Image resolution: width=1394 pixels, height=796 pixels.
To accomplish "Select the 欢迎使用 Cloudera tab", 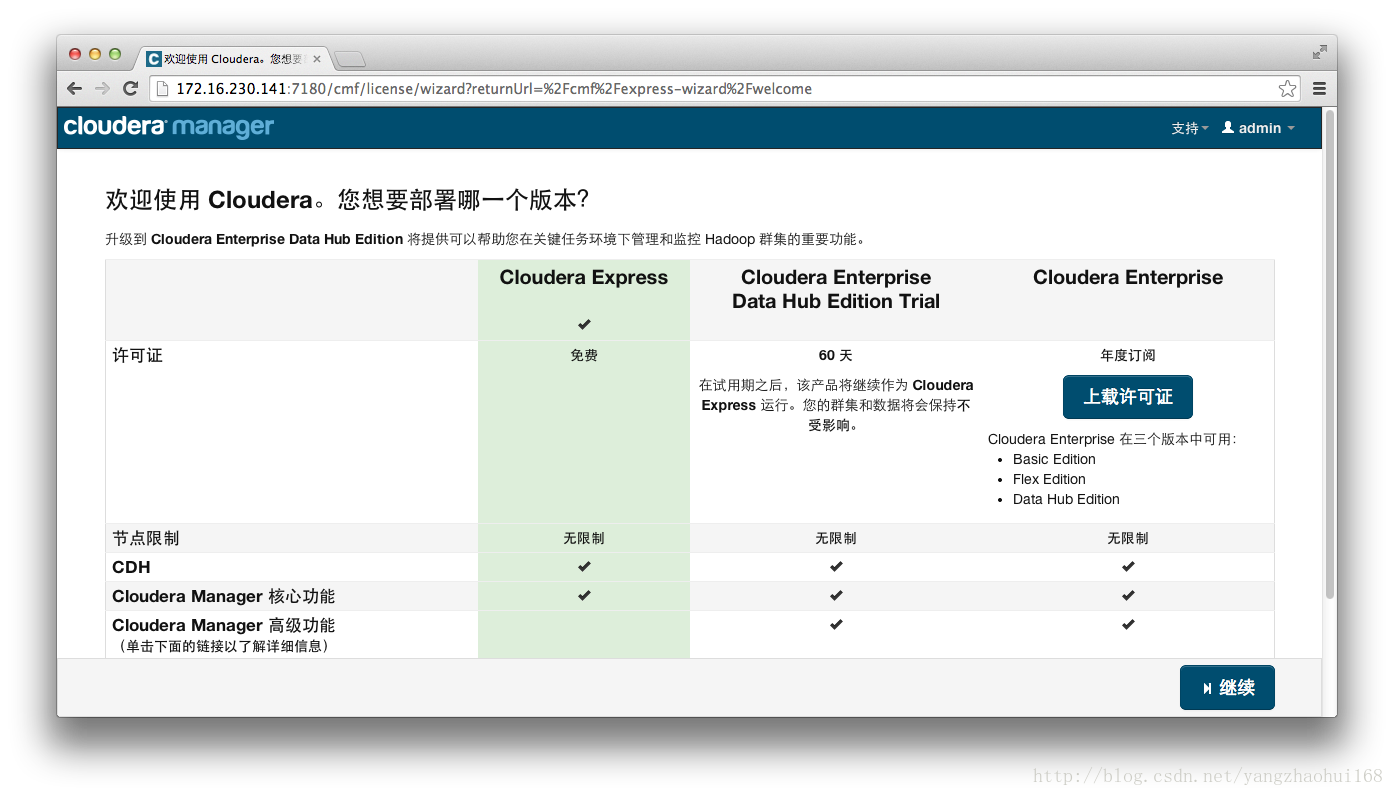I will point(233,59).
